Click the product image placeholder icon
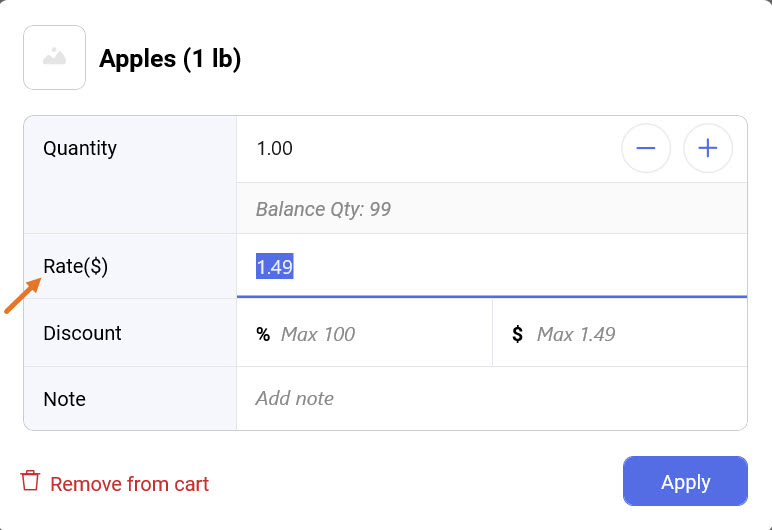This screenshot has height=530, width=772. [x=55, y=58]
